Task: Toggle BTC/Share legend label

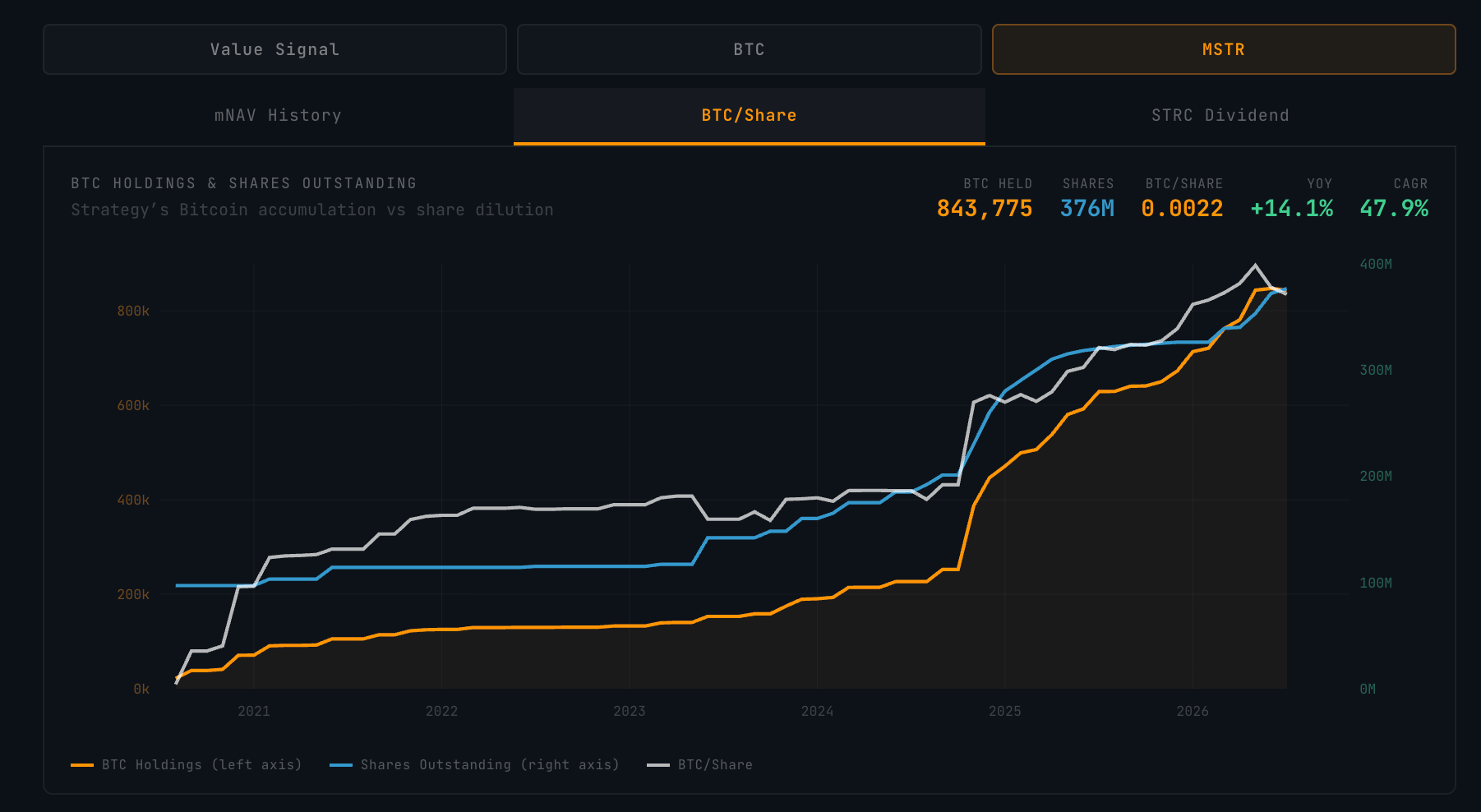Action: pos(715,765)
